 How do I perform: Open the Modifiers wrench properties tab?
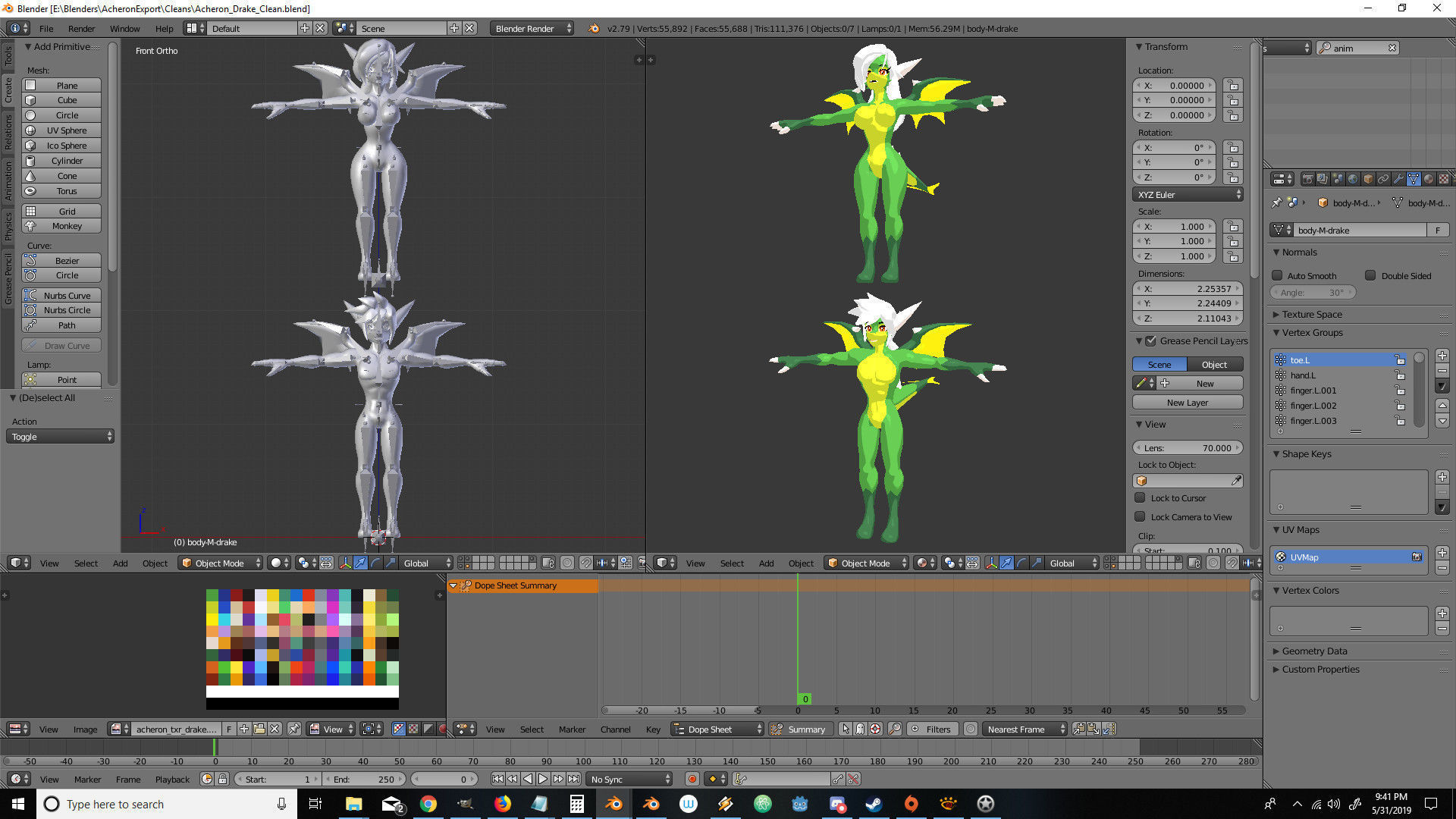(1398, 179)
